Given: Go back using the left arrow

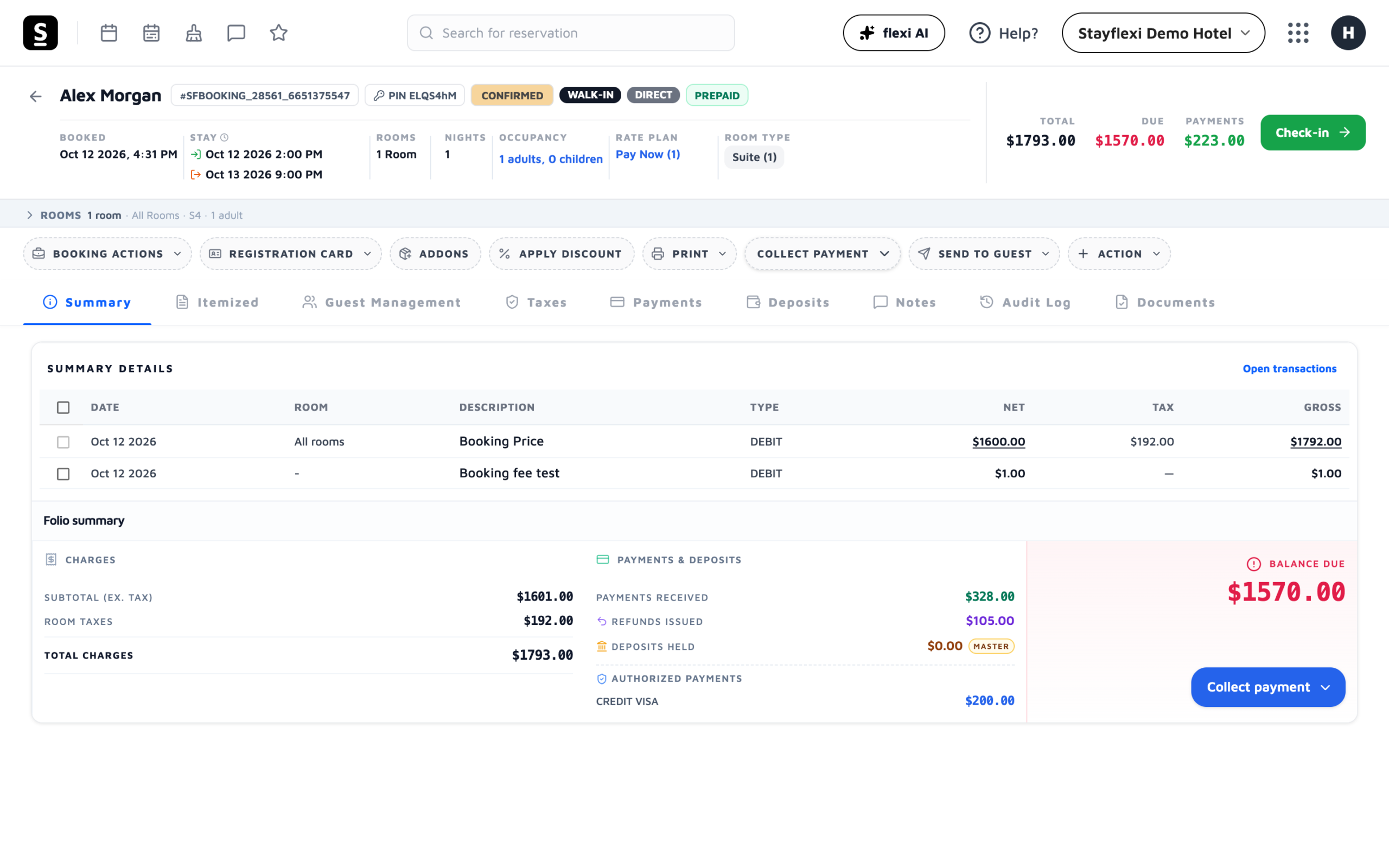Looking at the screenshot, I should click(36, 96).
